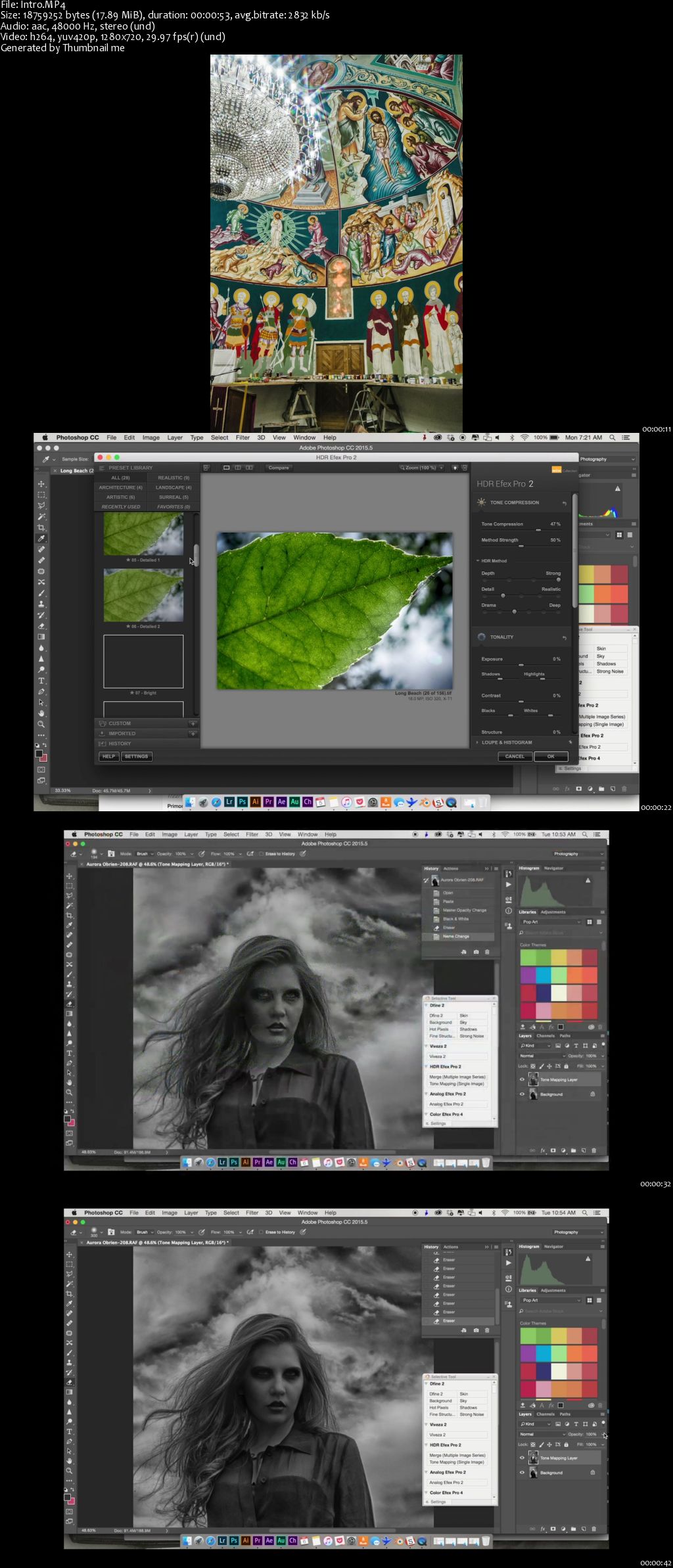Select the 05 - Detailed 1 preset thumbnail
This screenshot has height=1568, width=673.
[143, 534]
